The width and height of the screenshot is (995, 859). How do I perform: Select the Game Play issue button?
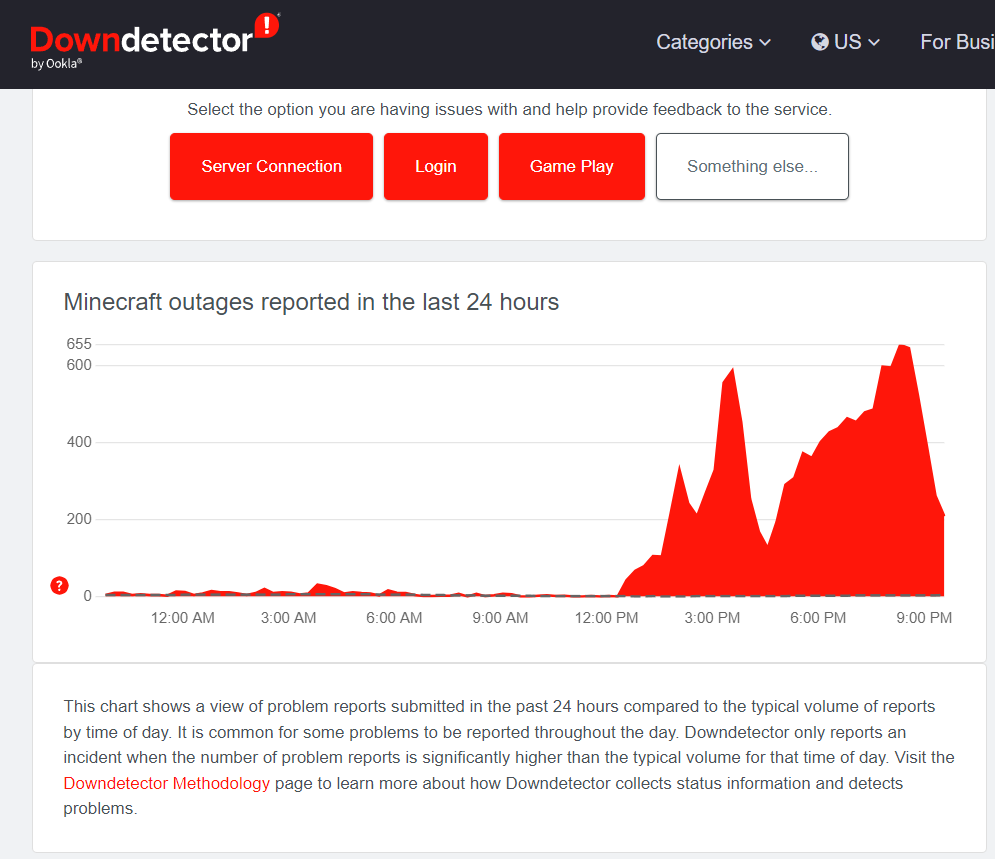click(x=571, y=167)
